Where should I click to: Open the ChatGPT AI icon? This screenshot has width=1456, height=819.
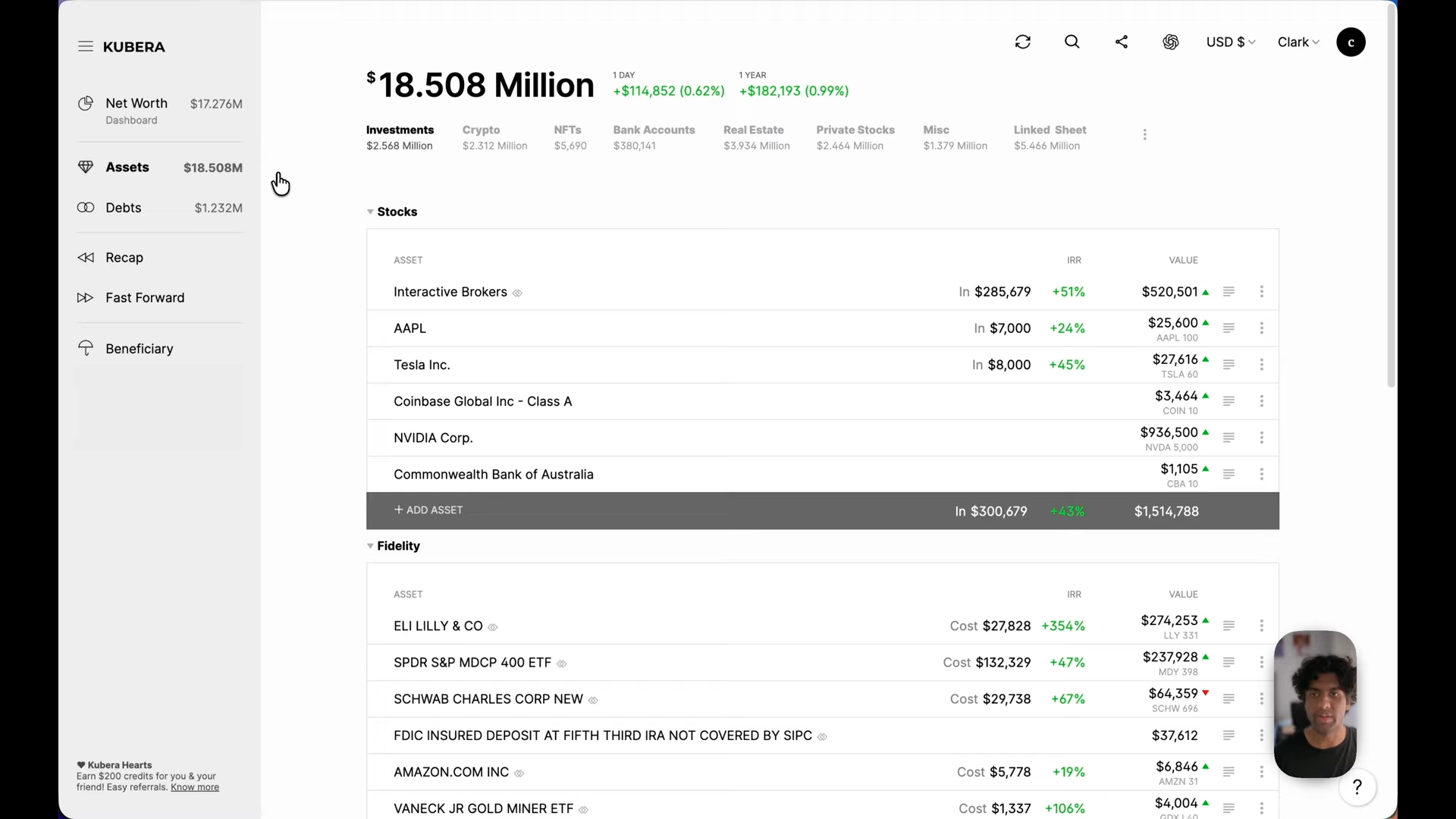click(1170, 42)
